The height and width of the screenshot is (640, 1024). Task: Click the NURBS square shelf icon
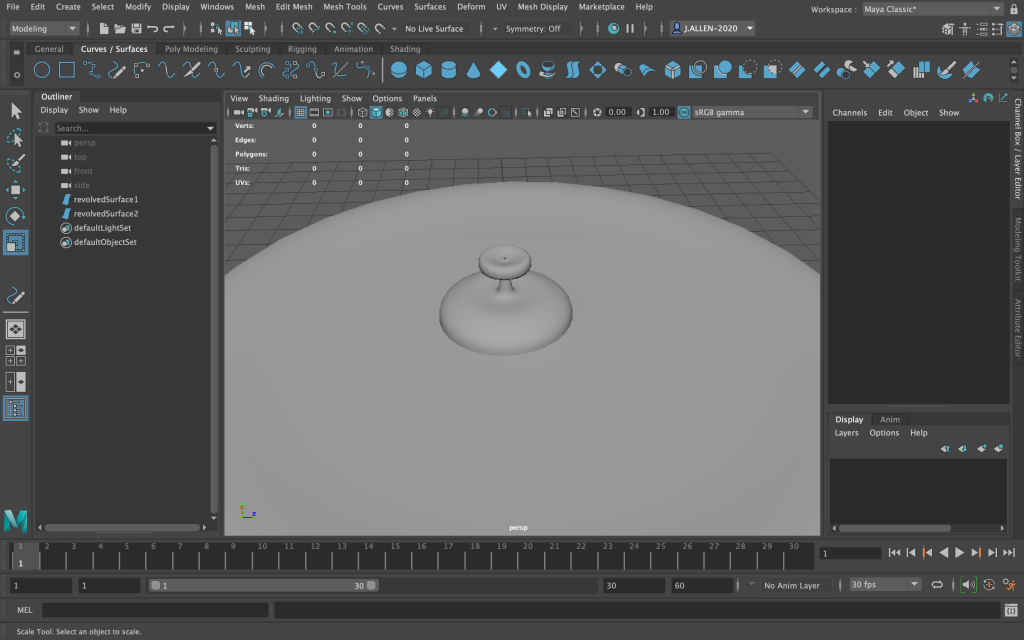click(x=66, y=70)
